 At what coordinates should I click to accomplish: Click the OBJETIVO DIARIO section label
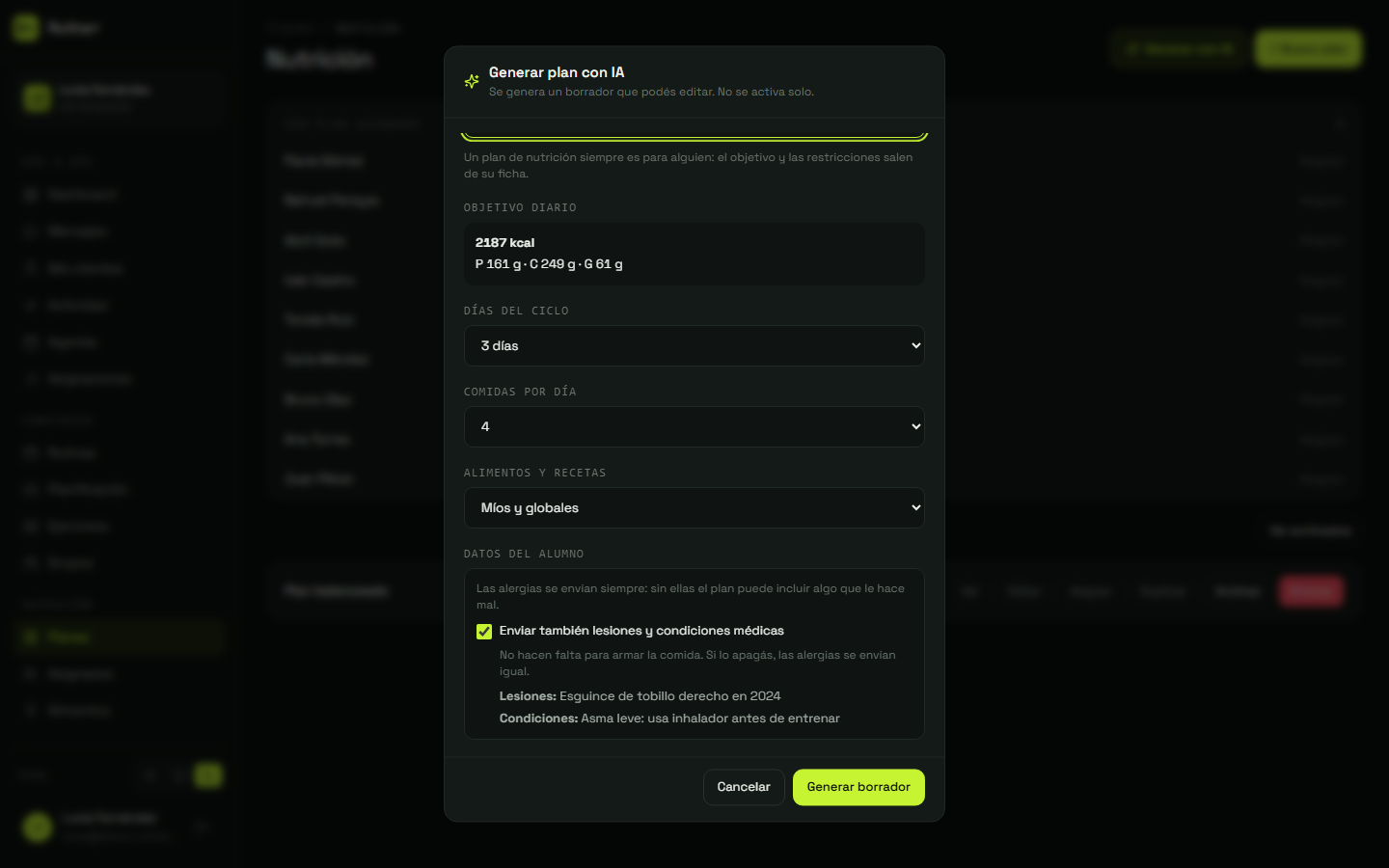(x=520, y=207)
